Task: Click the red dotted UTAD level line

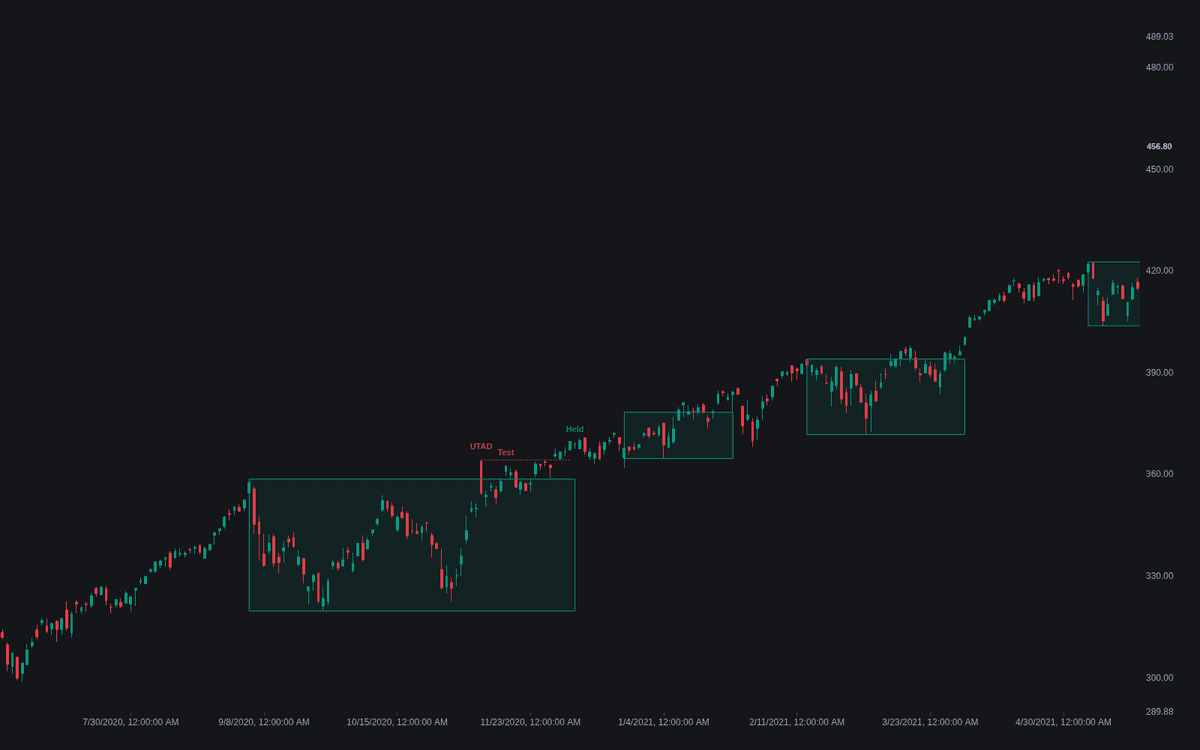Action: 525,460
